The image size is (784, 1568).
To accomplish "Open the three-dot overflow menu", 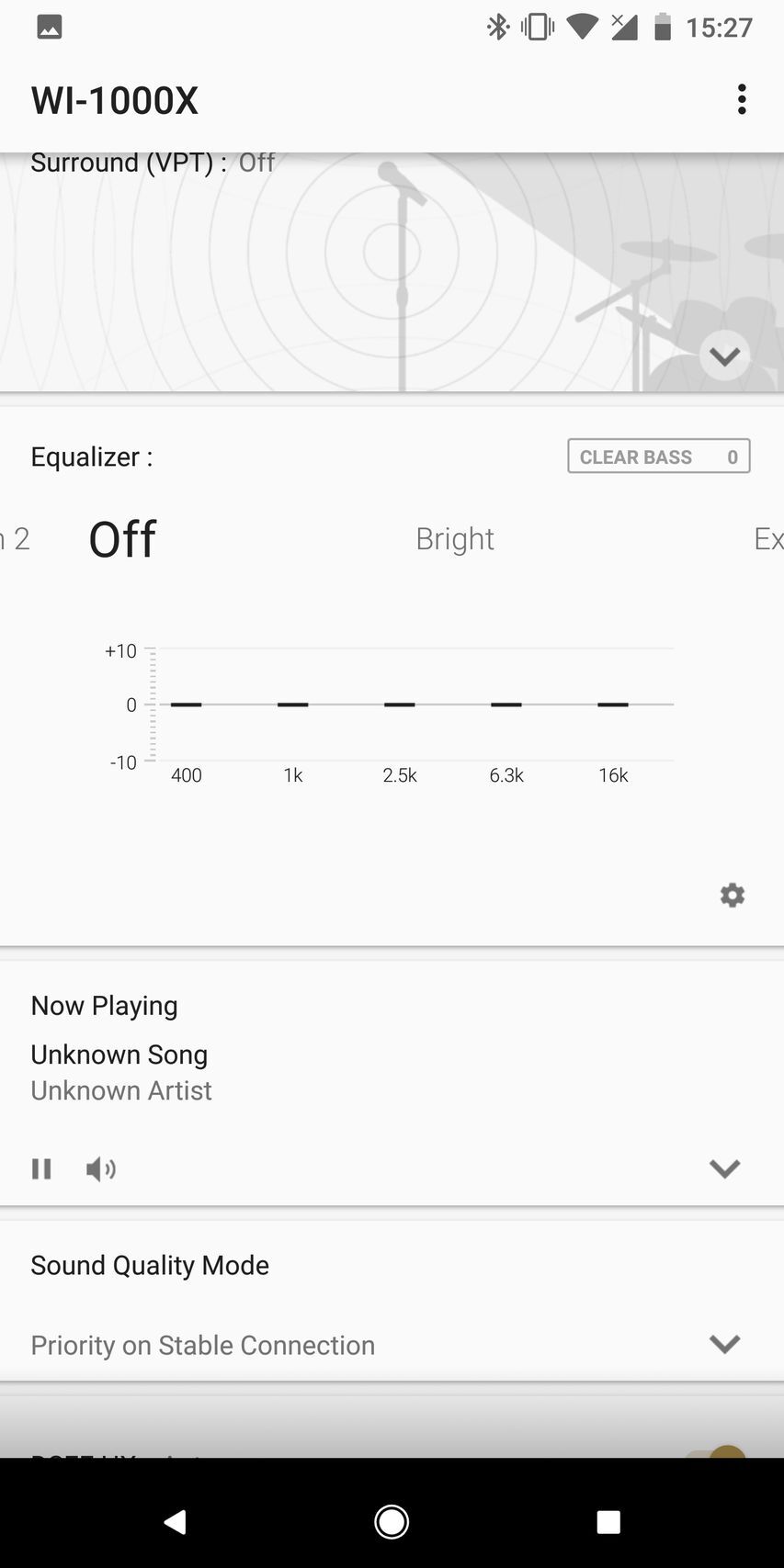I will (742, 99).
